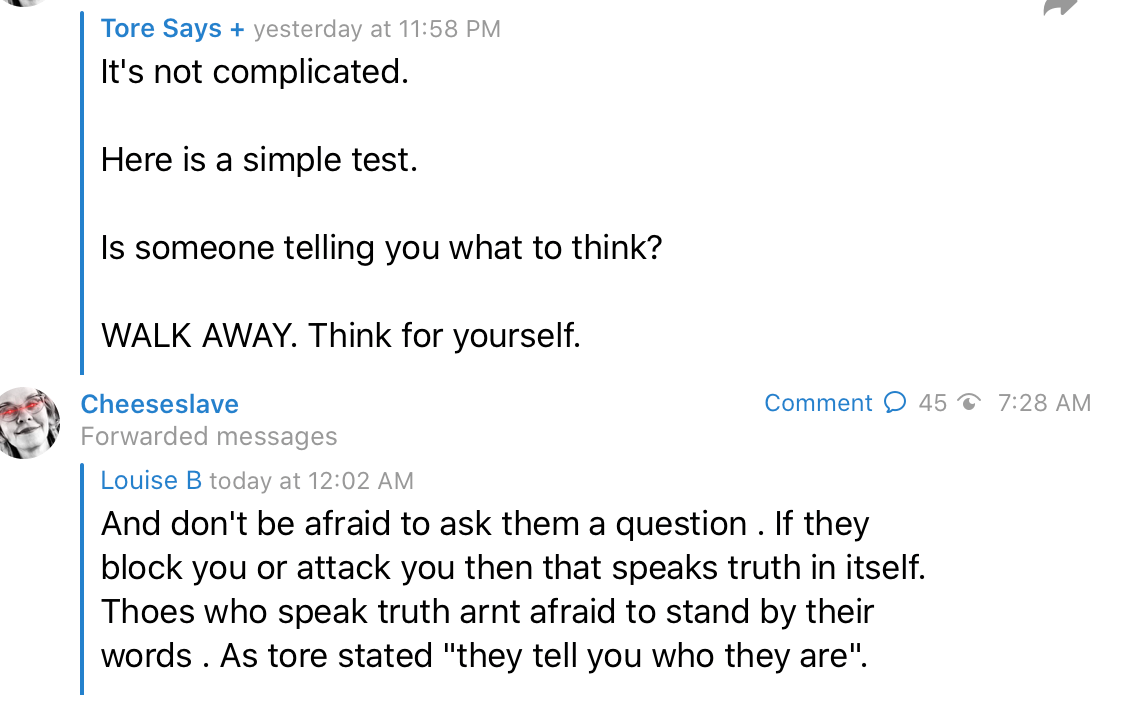Open the "Tore Says +" sender link

172,29
